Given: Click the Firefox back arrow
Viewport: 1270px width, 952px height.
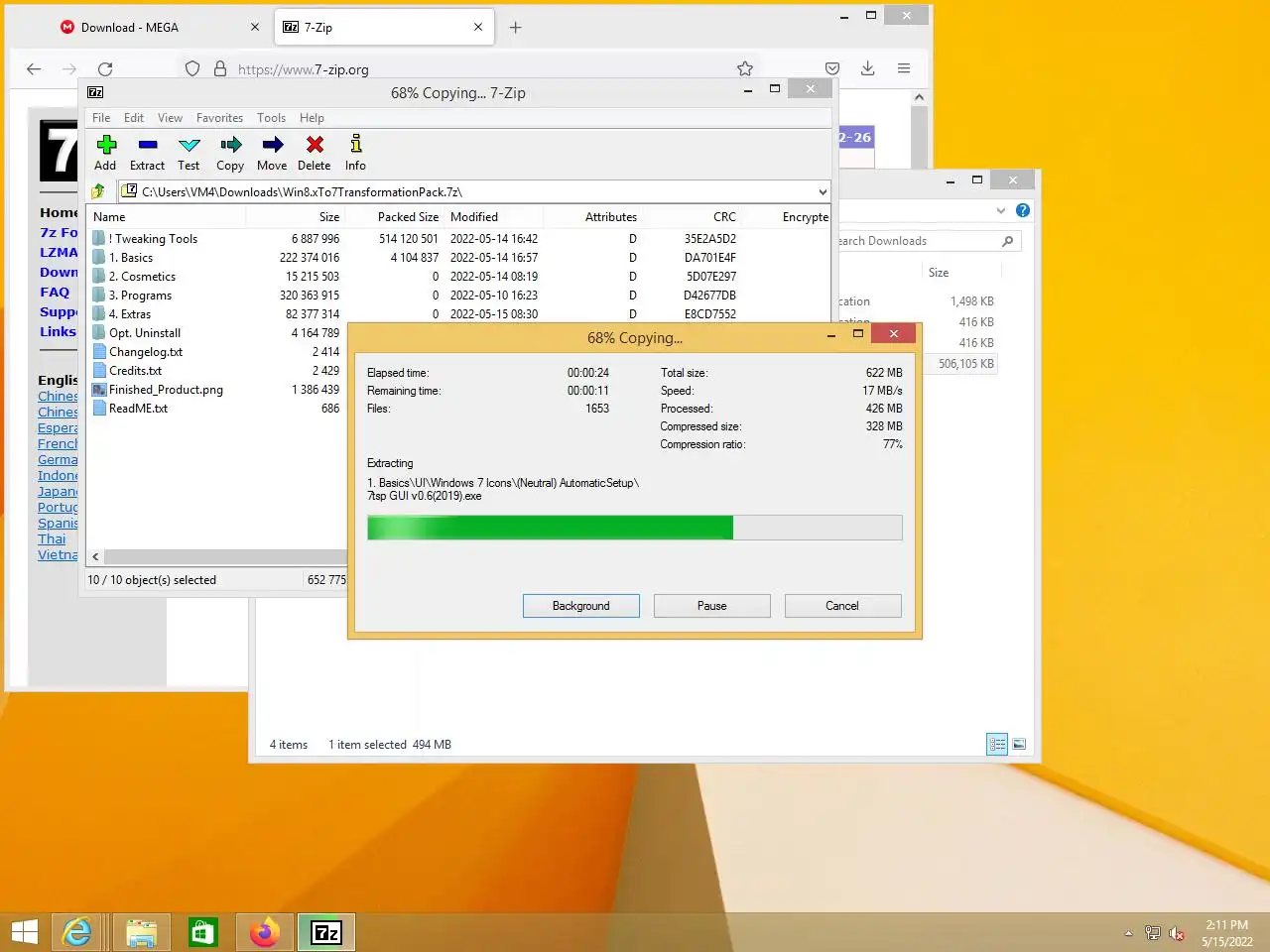Looking at the screenshot, I should pyautogui.click(x=34, y=68).
